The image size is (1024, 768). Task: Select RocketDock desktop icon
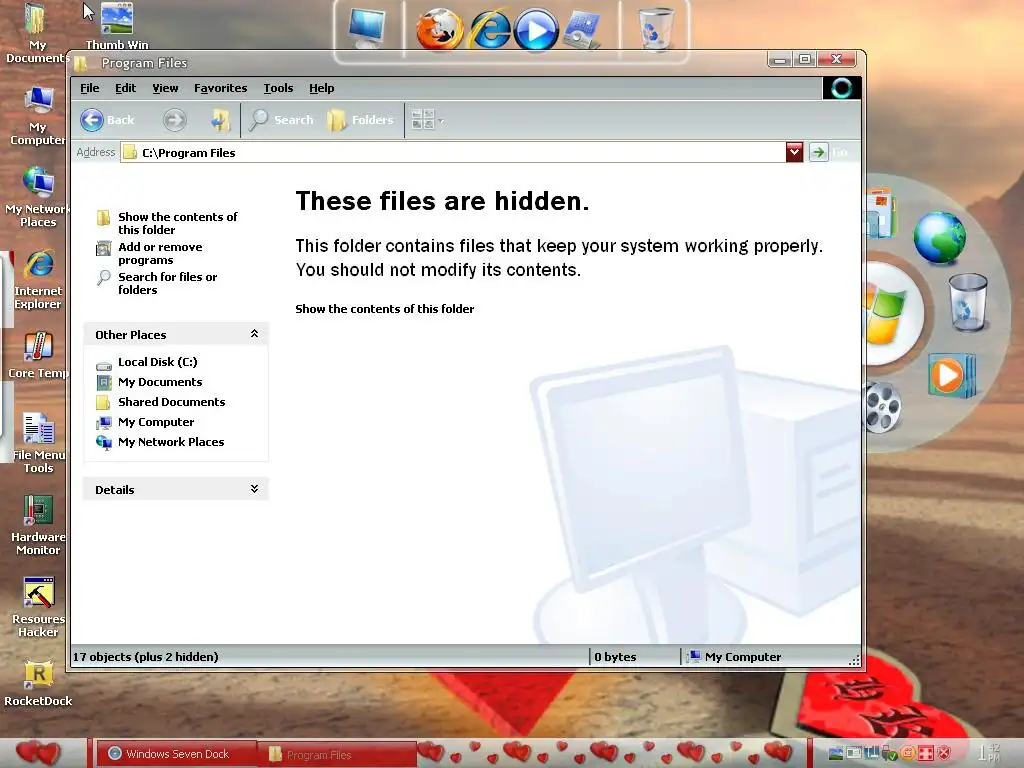(38, 683)
